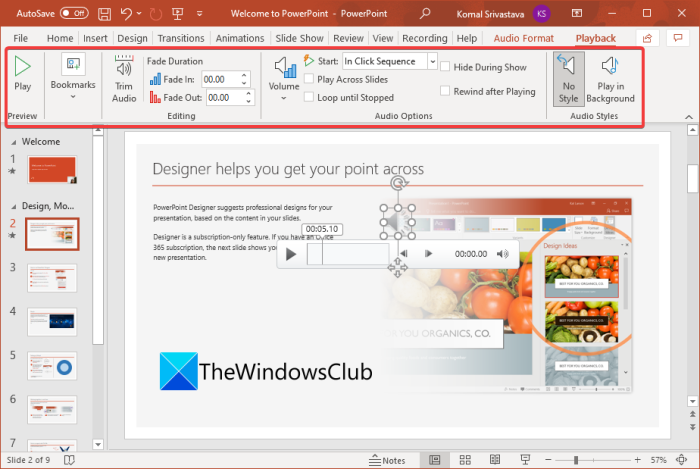
Task: Check Hide During Show option
Action: point(445,67)
